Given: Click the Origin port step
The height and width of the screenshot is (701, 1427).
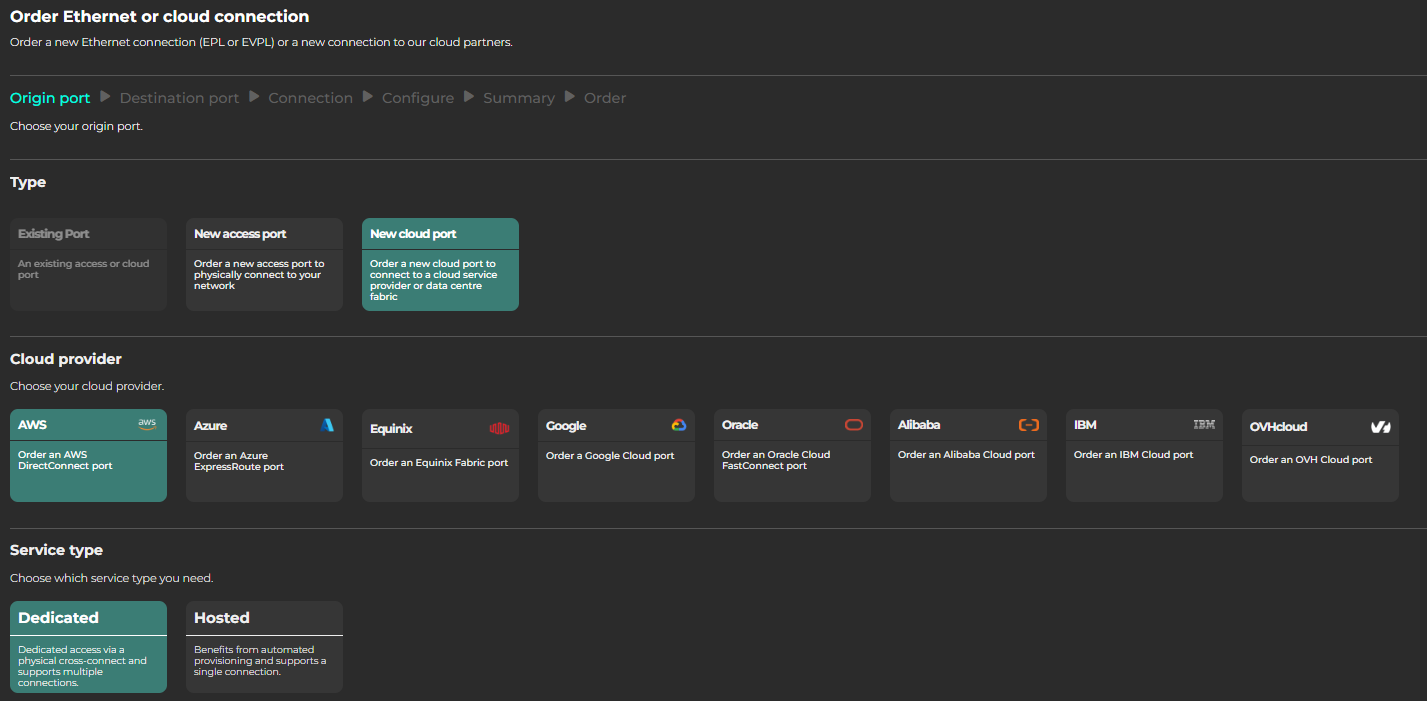Looking at the screenshot, I should (x=50, y=98).
